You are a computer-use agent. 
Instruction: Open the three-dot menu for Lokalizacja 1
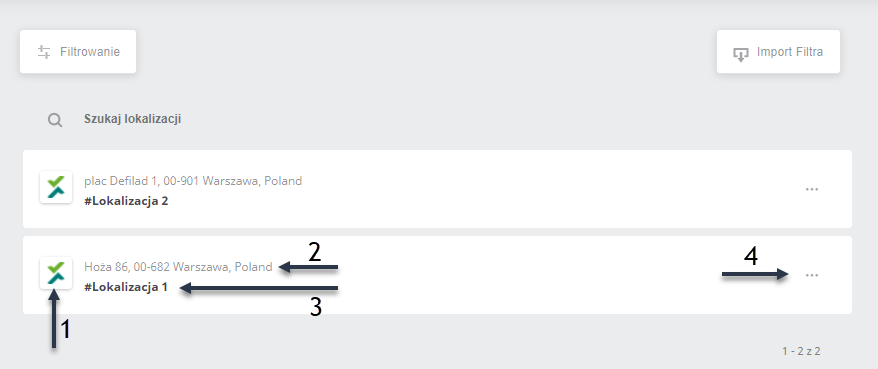tap(812, 275)
